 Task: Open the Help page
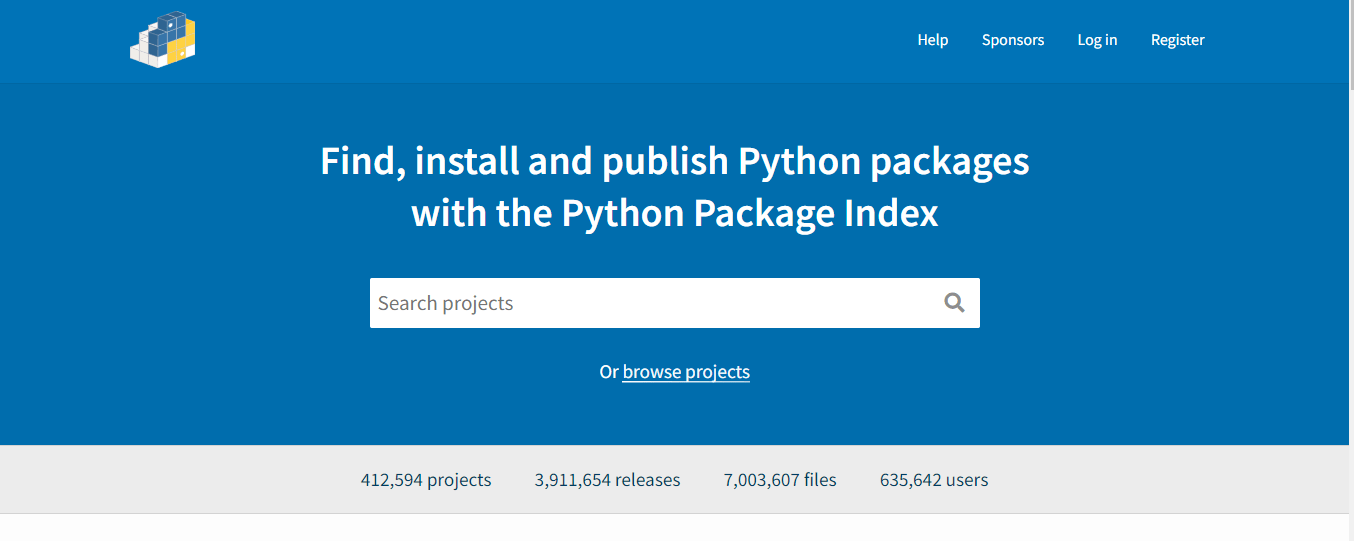932,40
